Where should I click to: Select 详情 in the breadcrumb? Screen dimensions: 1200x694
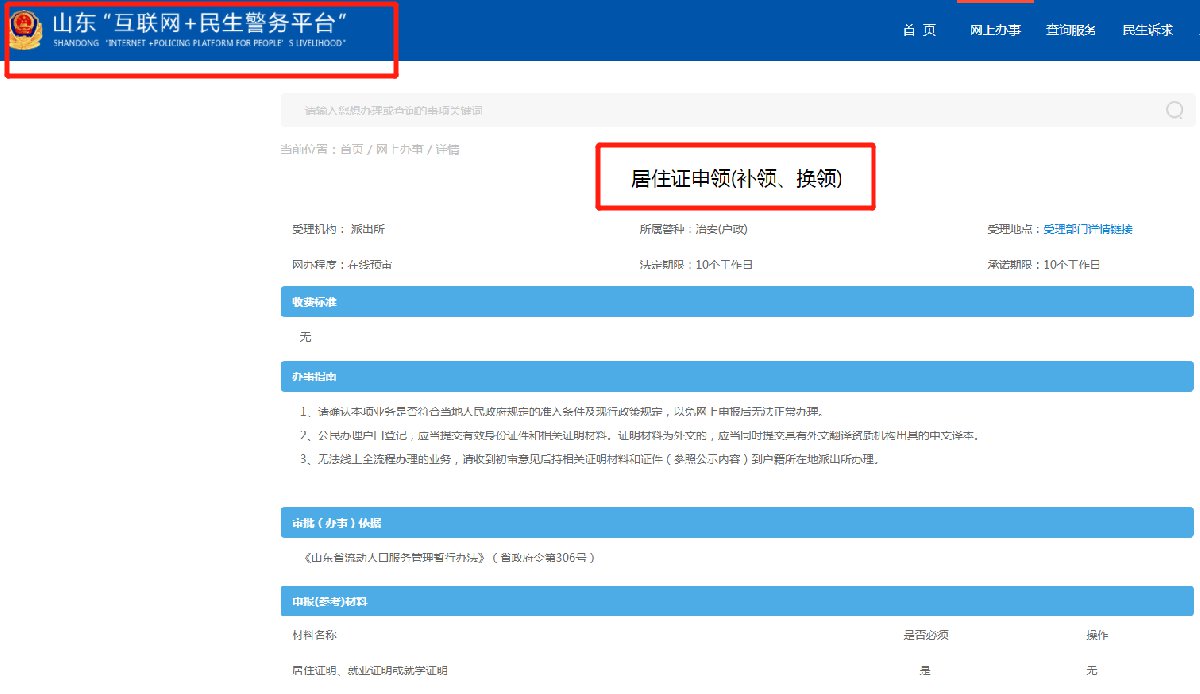(447, 149)
